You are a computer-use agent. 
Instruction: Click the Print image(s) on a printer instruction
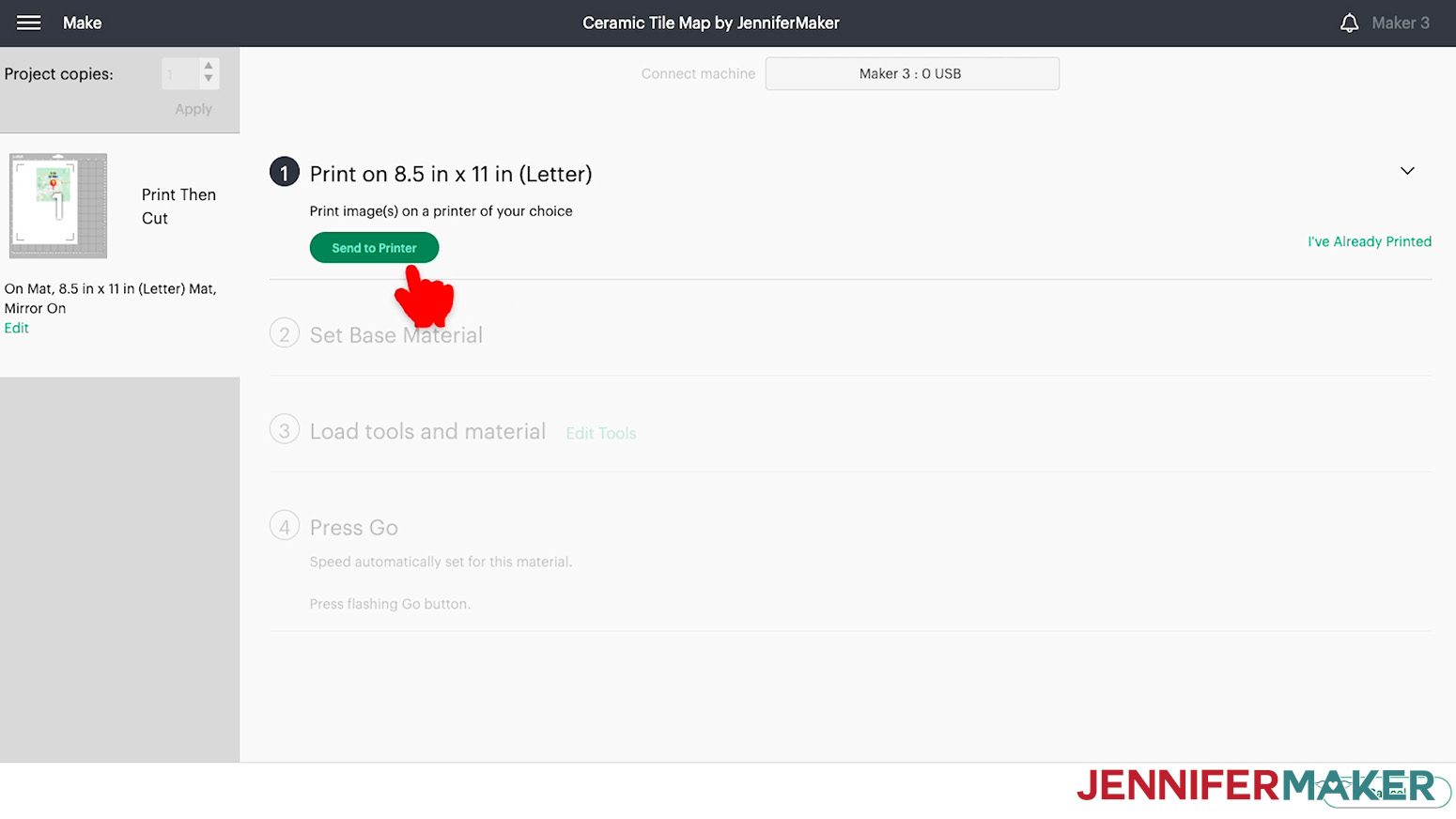click(441, 211)
